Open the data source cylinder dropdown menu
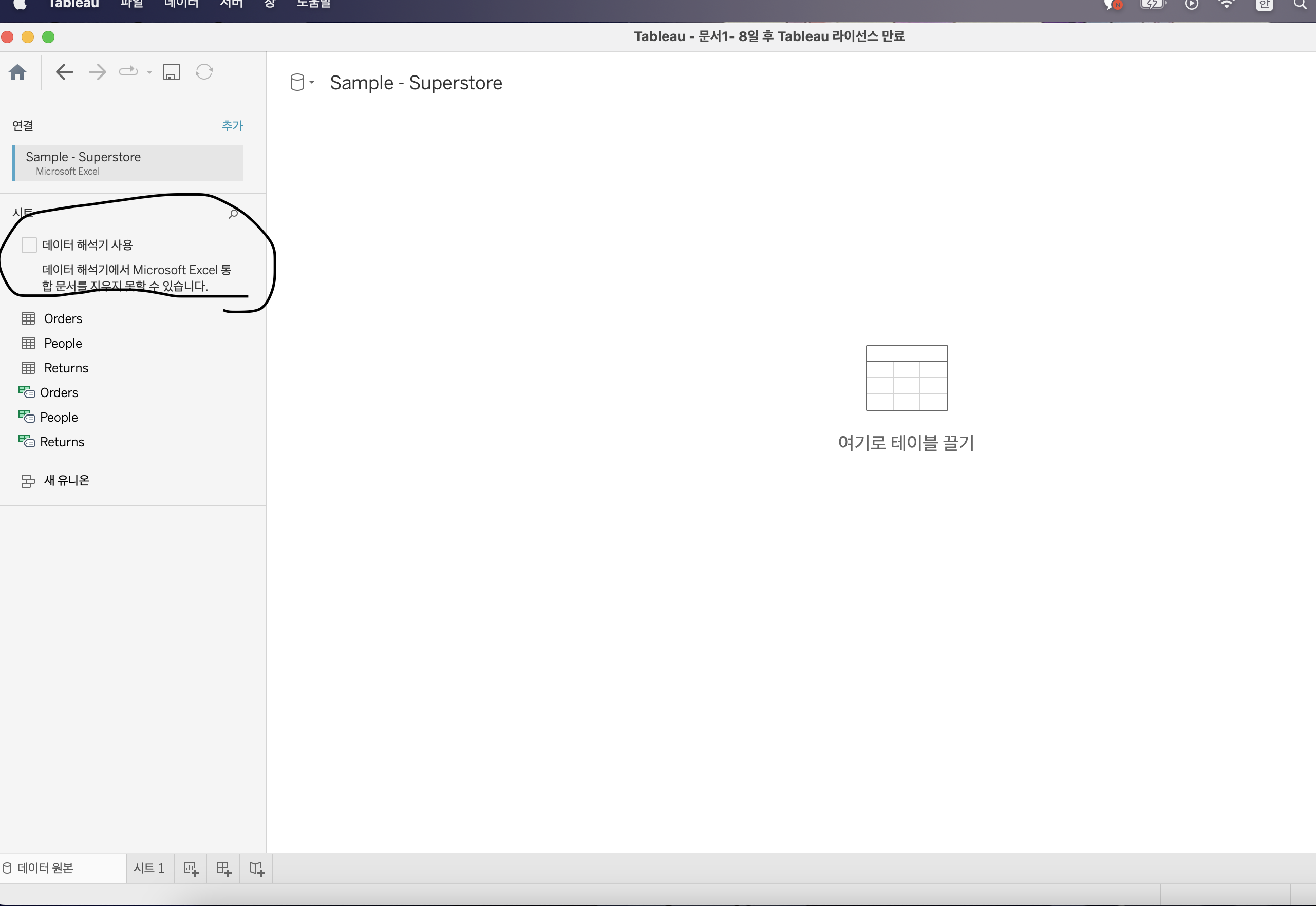Image resolution: width=1316 pixels, height=906 pixels. tap(302, 82)
